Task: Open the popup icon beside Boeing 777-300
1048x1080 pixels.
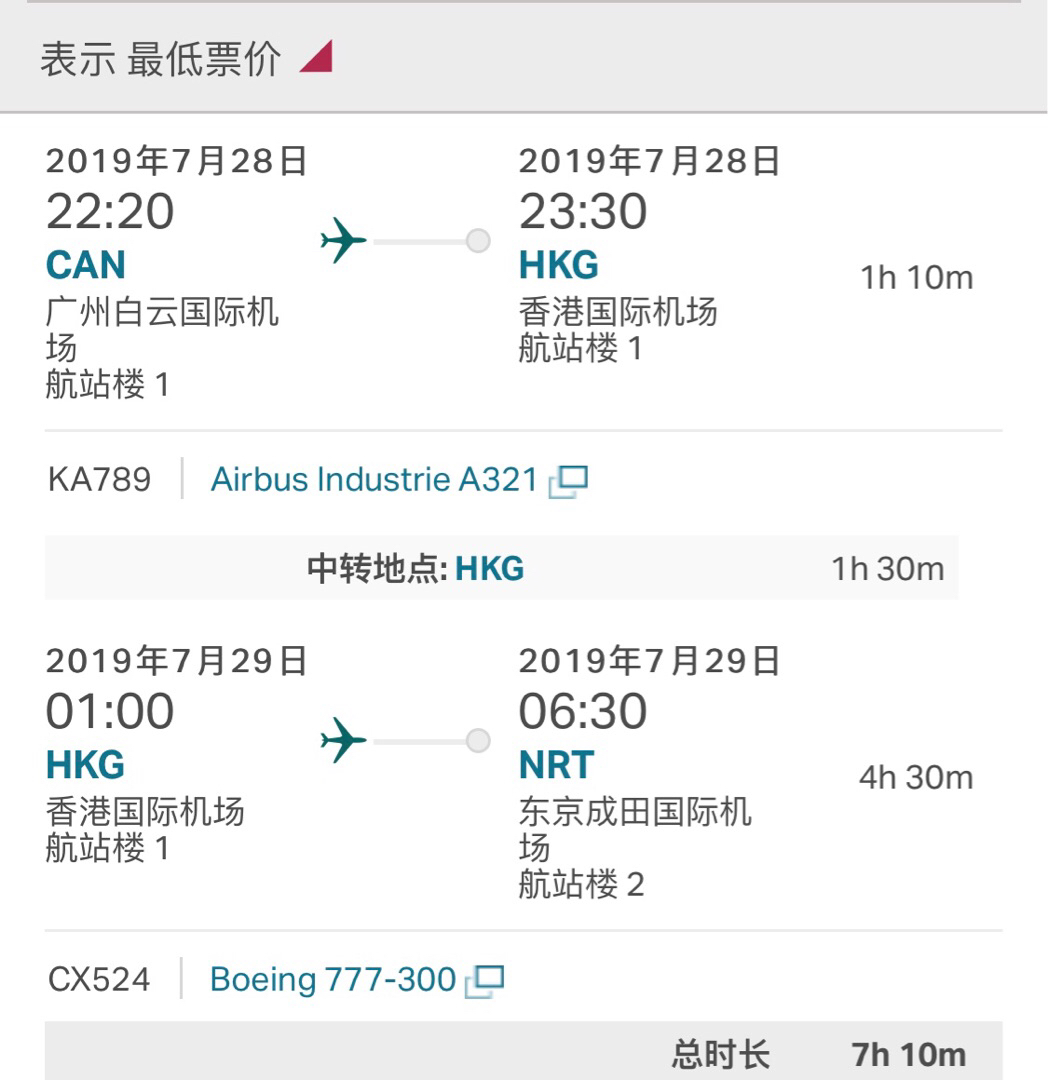Action: click(485, 981)
